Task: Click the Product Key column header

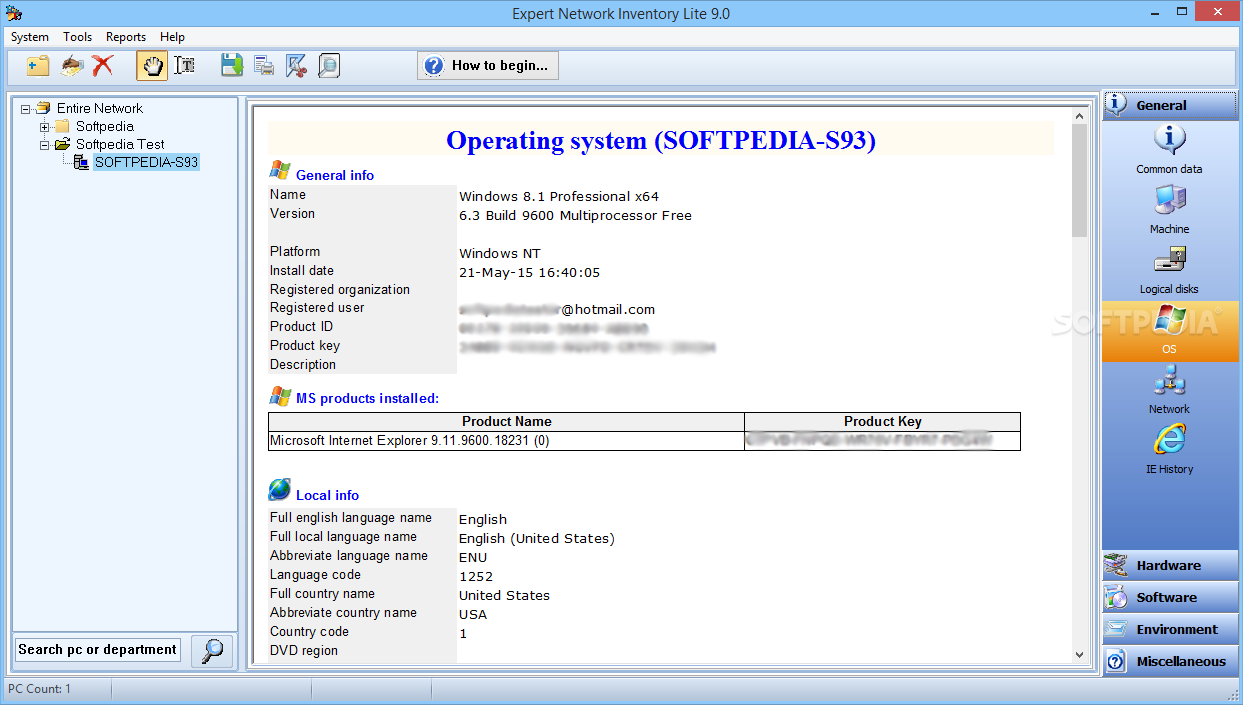Action: [x=883, y=422]
